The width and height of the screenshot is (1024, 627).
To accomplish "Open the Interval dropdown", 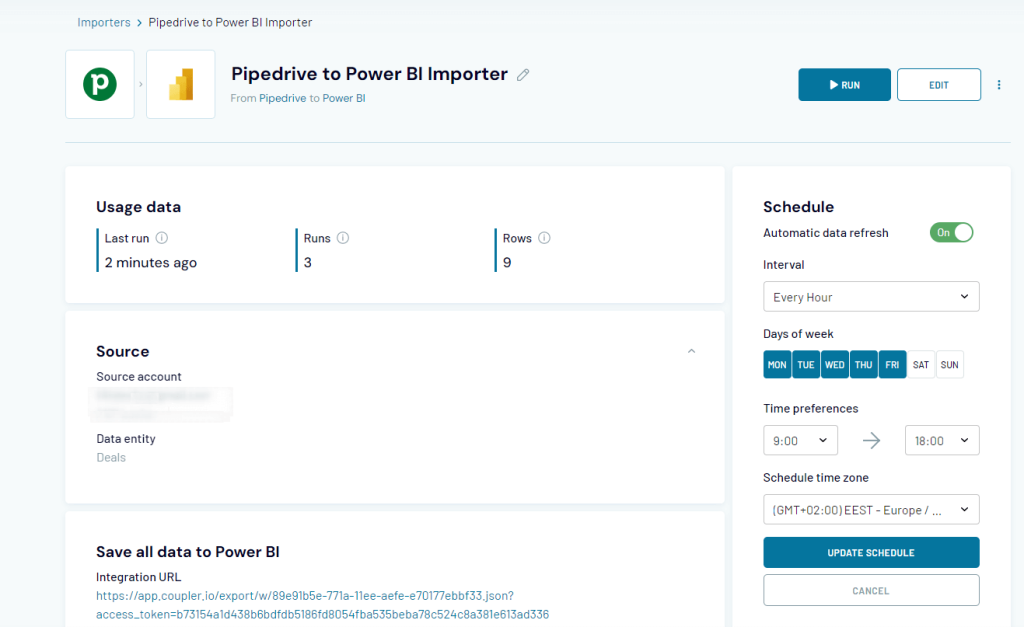I will 871,296.
